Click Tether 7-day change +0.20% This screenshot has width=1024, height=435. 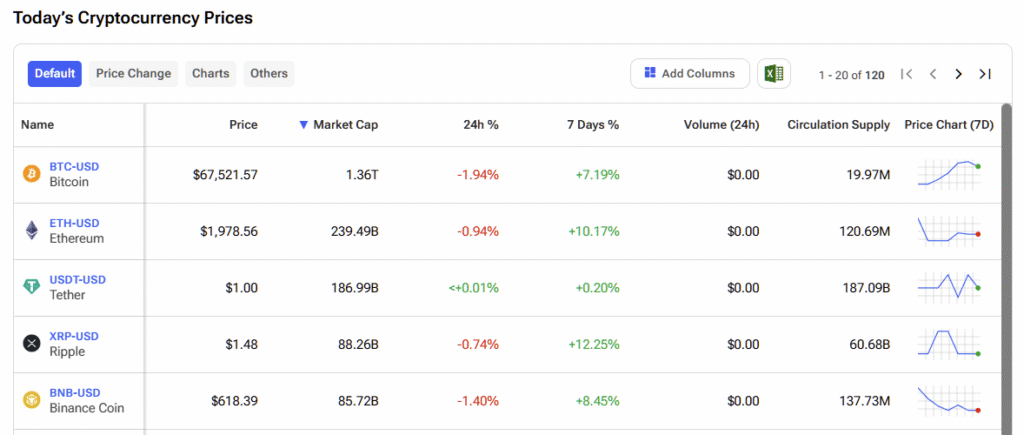coord(597,287)
